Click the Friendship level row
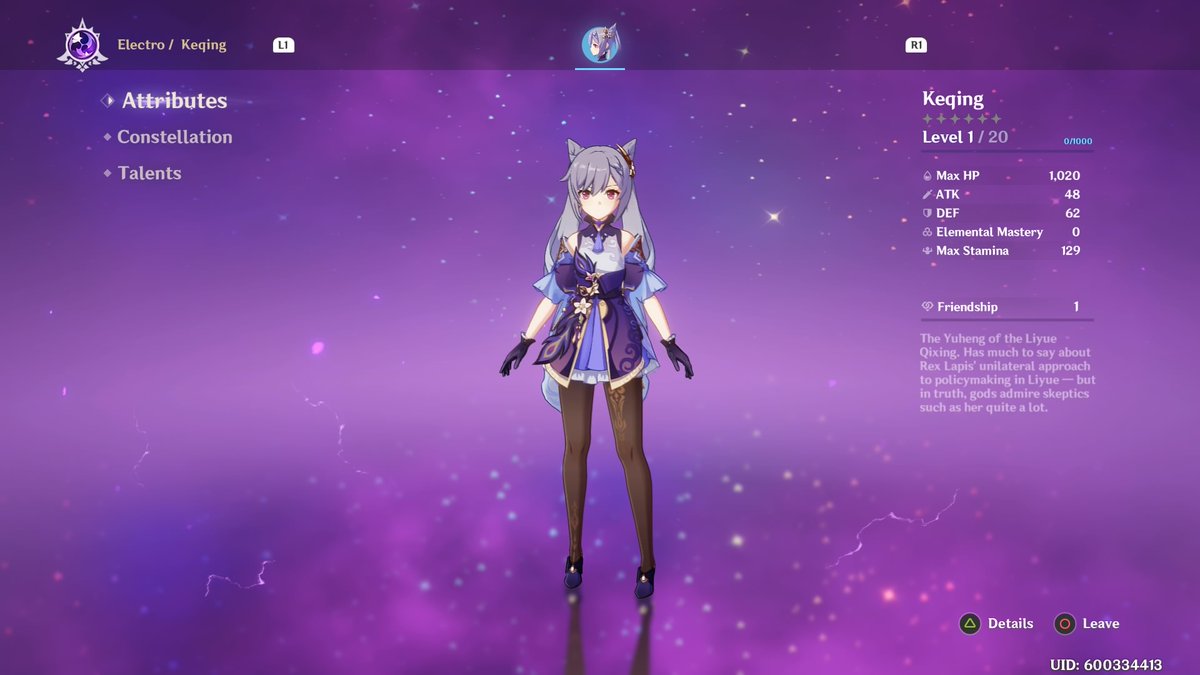 pyautogui.click(x=1007, y=307)
